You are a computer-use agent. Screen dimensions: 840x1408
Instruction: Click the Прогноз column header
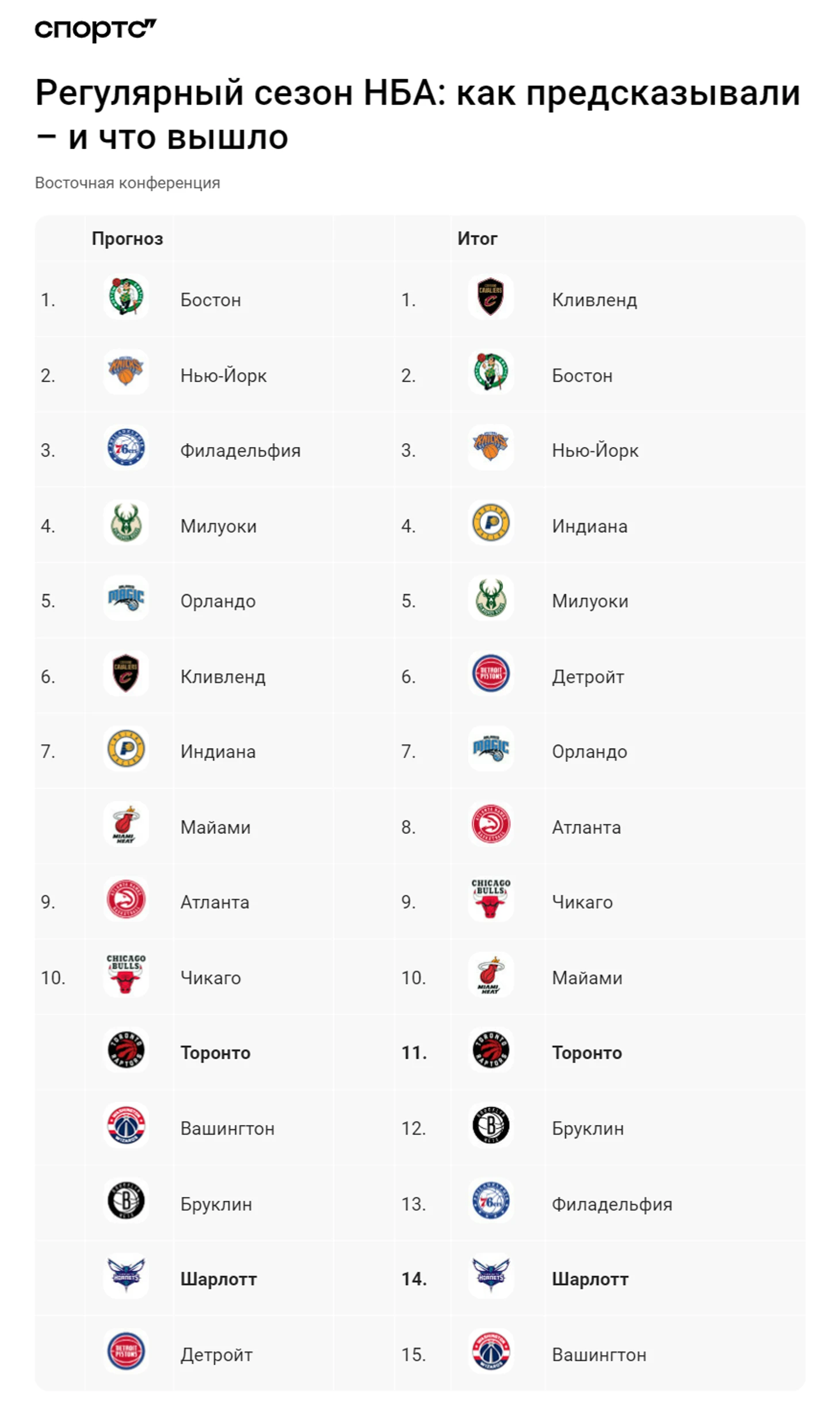(127, 239)
